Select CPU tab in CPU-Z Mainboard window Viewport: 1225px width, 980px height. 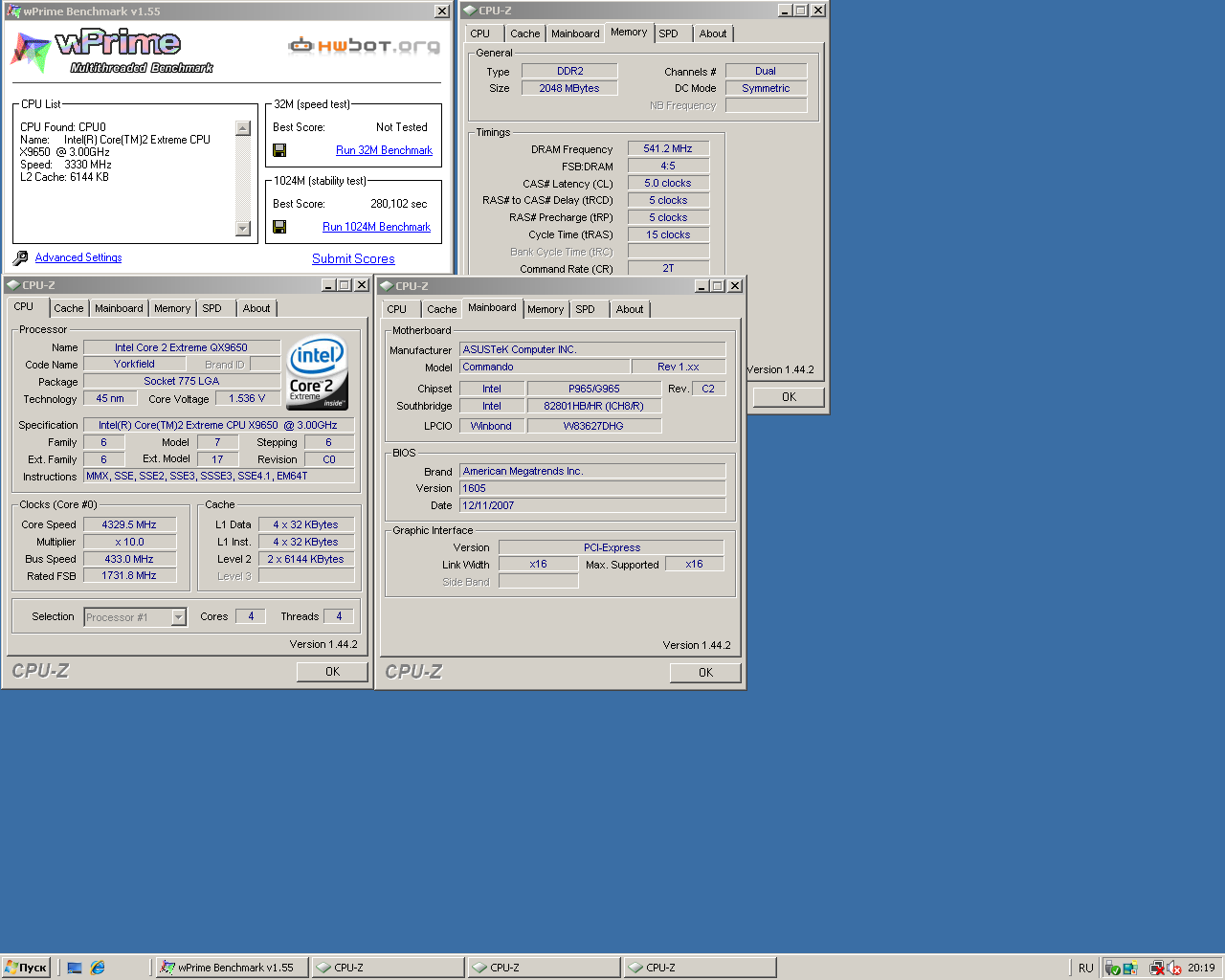click(x=397, y=309)
